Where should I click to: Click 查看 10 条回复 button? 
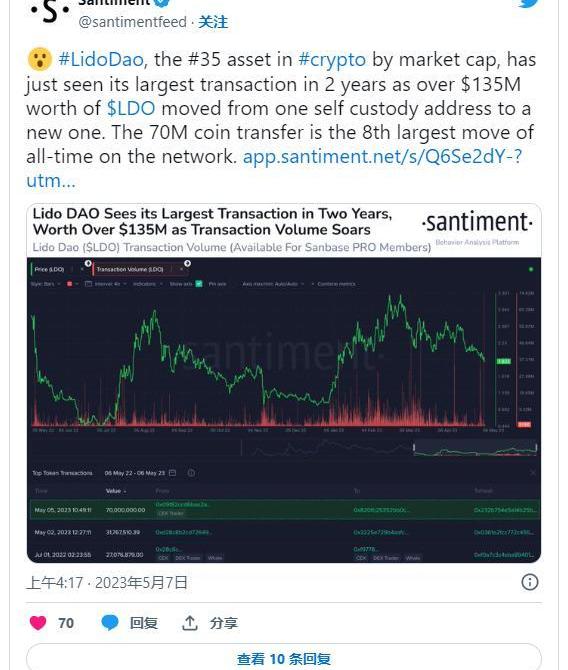point(284,658)
